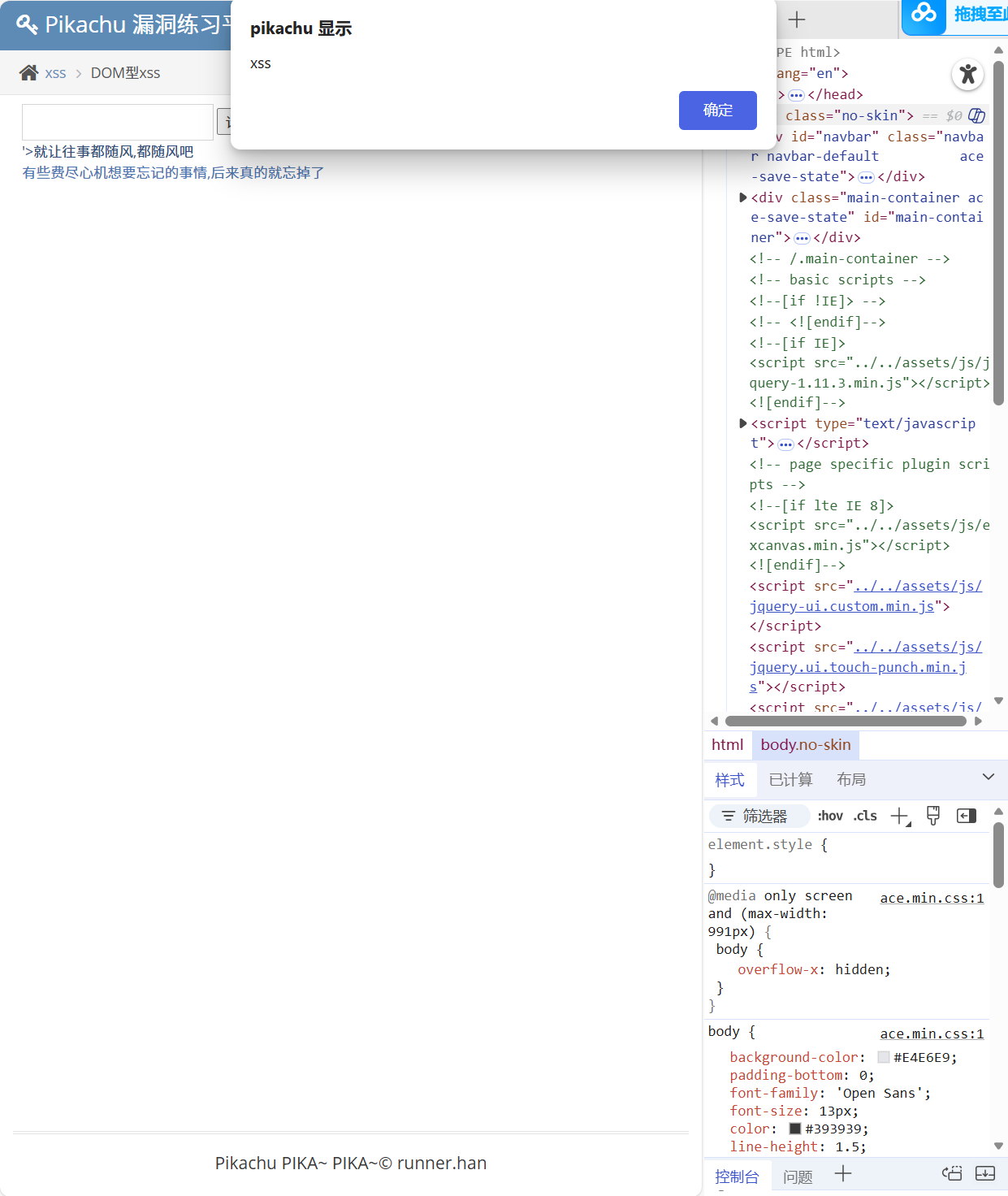Click line-height: 1.5 declaration
This screenshot has width=1008, height=1196.
[x=798, y=1146]
